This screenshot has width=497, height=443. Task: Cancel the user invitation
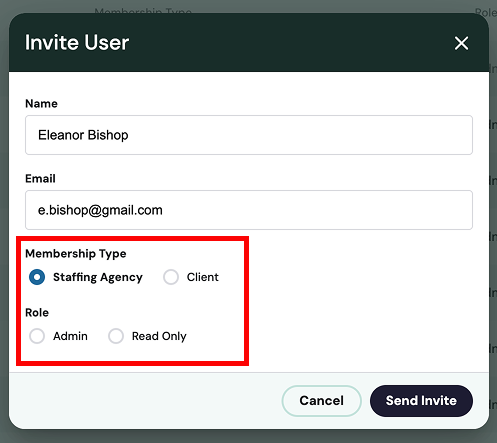click(x=322, y=401)
